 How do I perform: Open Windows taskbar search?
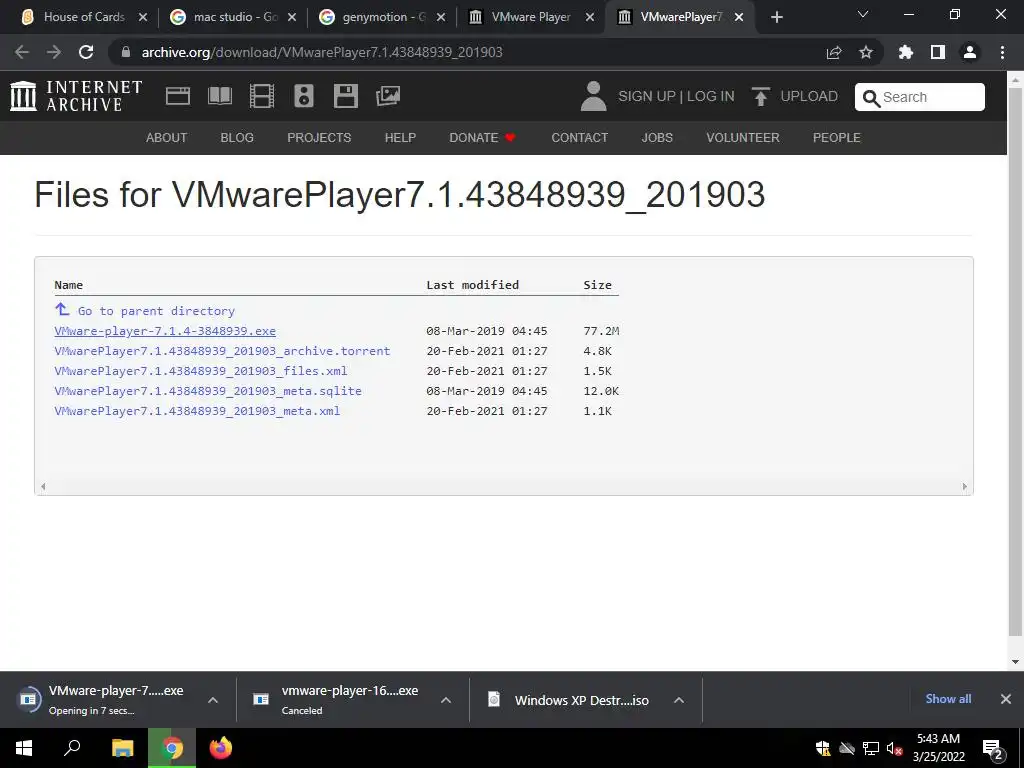pyautogui.click(x=72, y=748)
